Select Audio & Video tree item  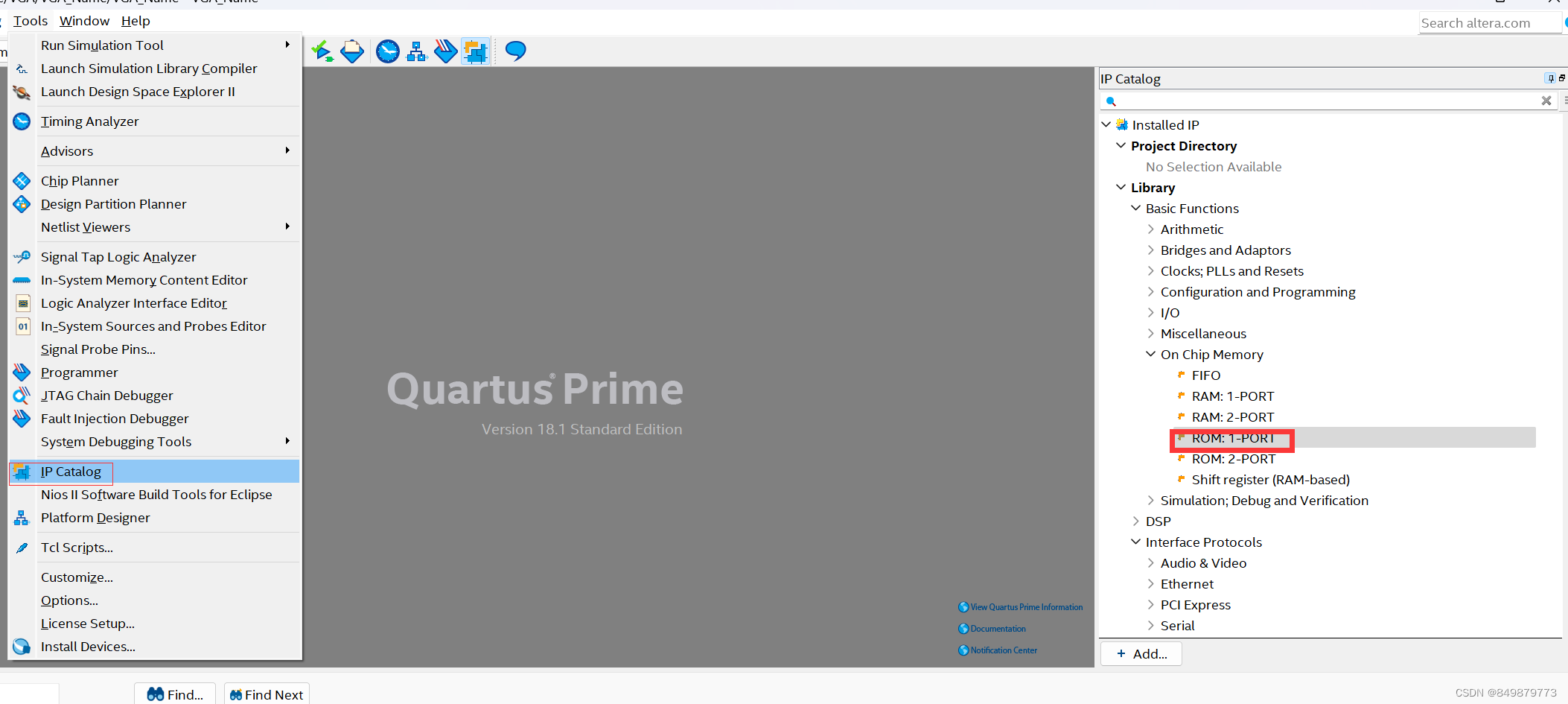[x=1203, y=563]
